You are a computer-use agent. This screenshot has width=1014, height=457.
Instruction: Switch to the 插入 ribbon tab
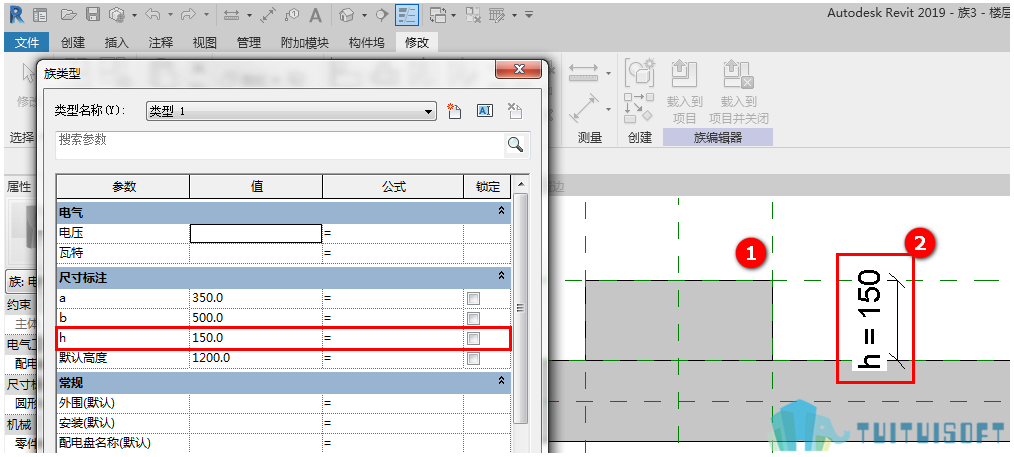pyautogui.click(x=117, y=43)
